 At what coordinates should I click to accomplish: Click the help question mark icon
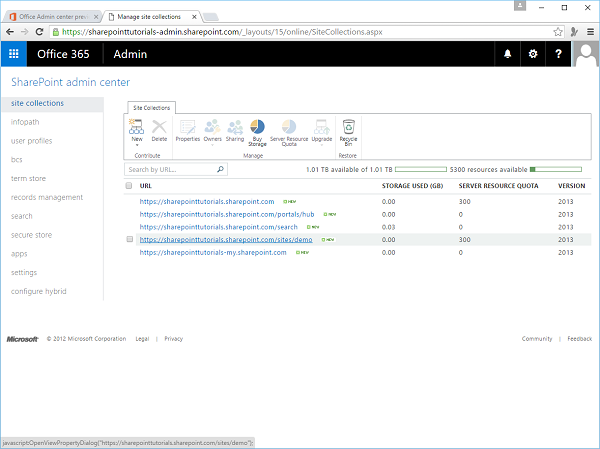pyautogui.click(x=558, y=54)
